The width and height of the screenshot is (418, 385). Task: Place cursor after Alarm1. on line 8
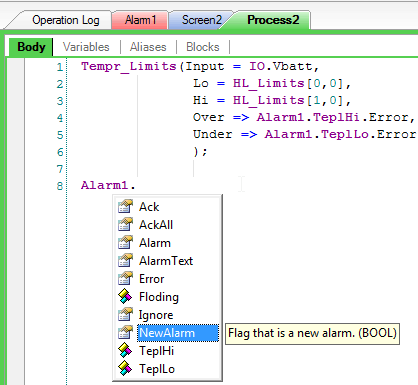pos(137,185)
